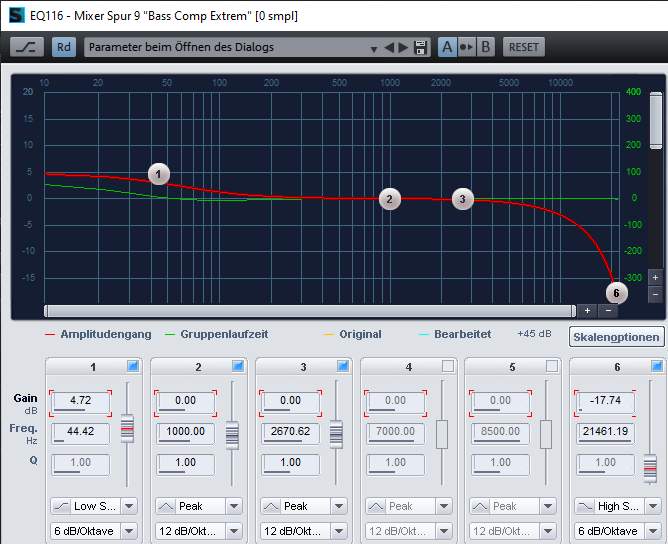Enable EQ band 5 checkbox

[x=552, y=367]
